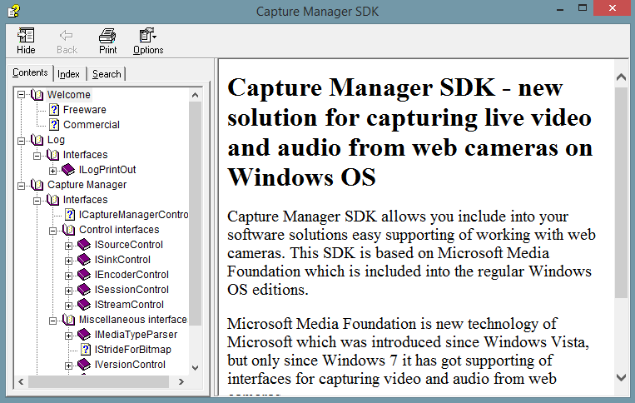Switch to the Contents tab
635x403 pixels.
tap(30, 72)
